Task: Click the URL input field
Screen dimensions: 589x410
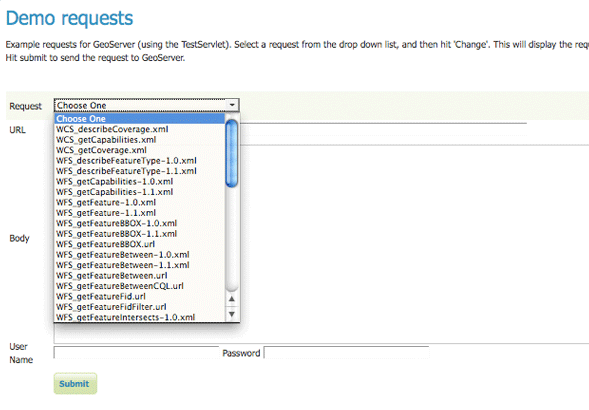Action: coord(383,130)
